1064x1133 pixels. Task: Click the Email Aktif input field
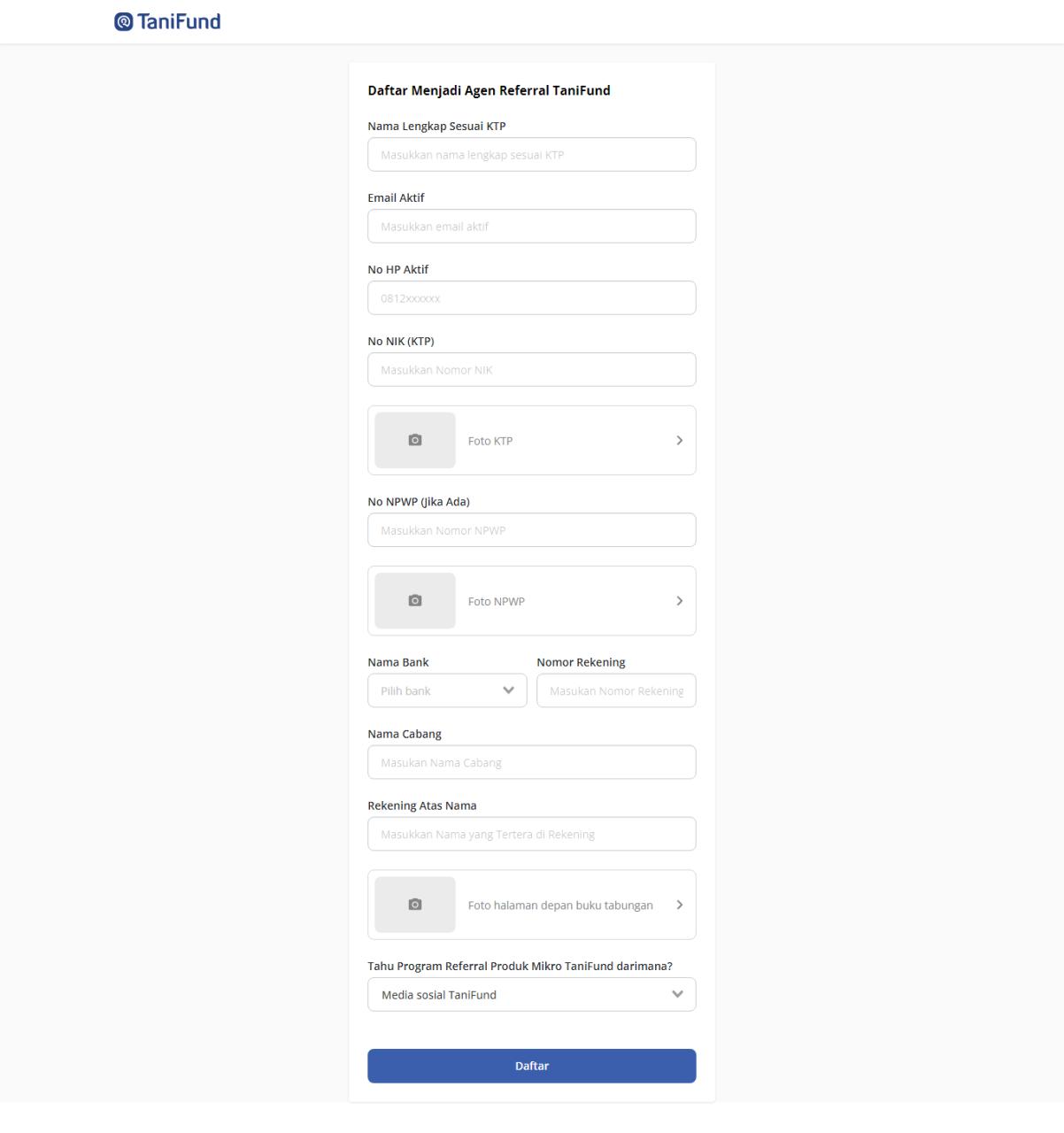point(531,227)
